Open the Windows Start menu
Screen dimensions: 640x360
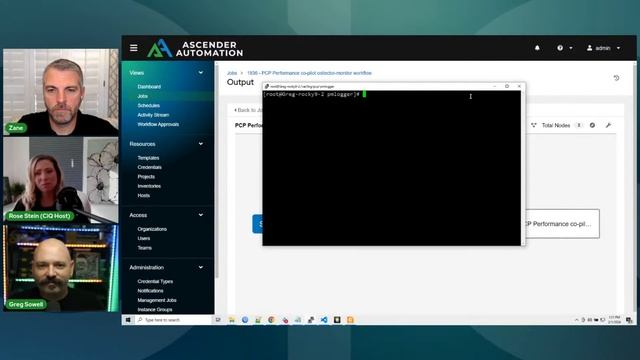128,320
